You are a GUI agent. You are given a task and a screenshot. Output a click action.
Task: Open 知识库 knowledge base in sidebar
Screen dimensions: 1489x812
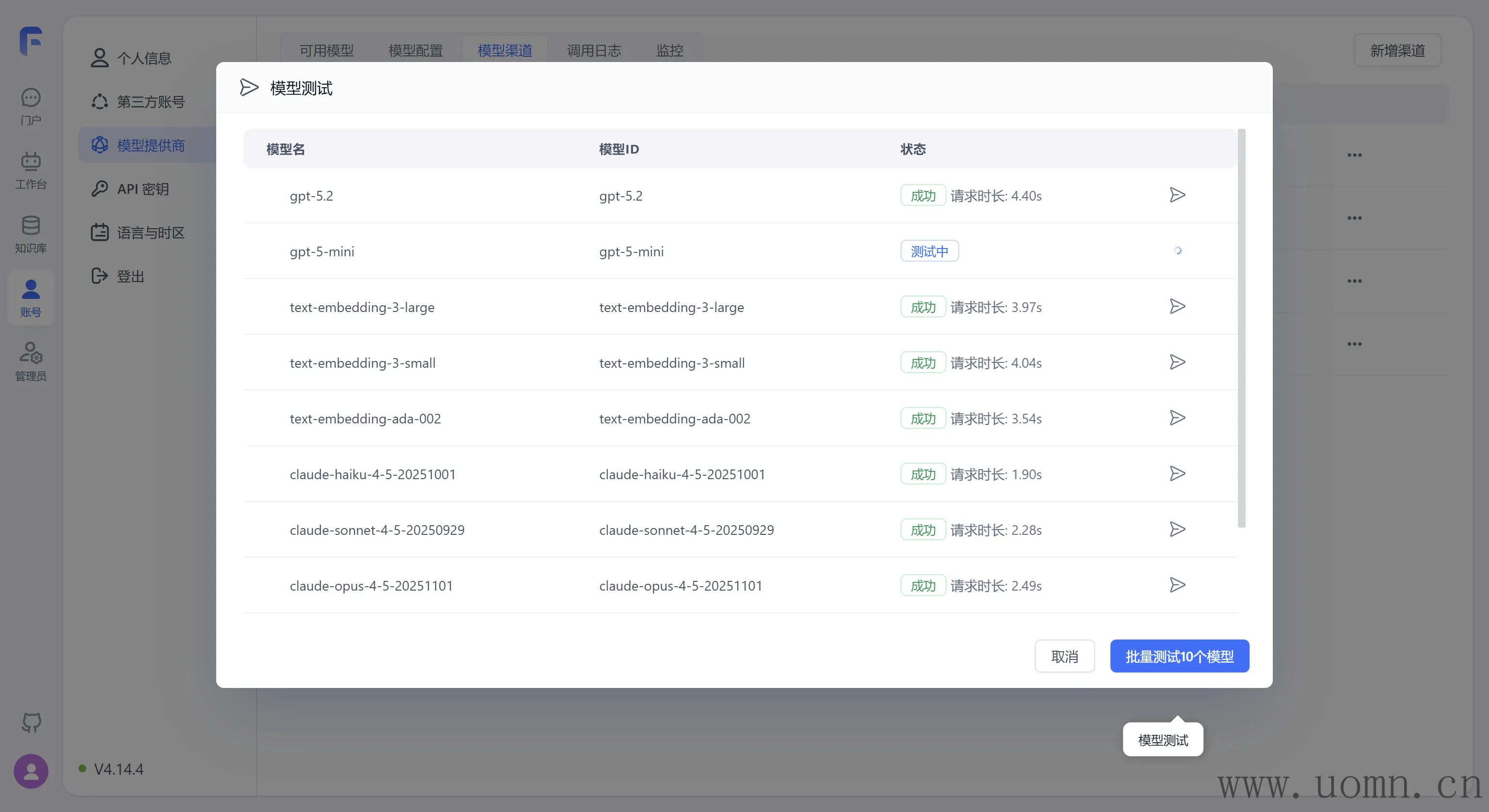[x=31, y=234]
